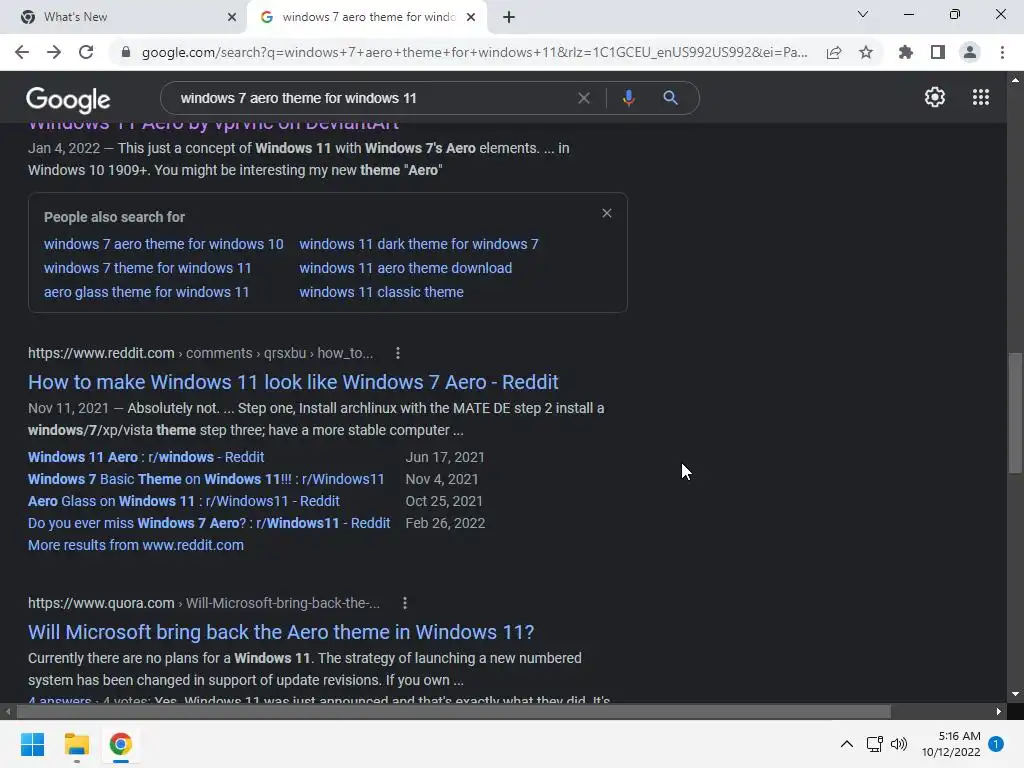Viewport: 1024px width, 768px height.
Task: Bookmark this tab with star icon
Action: pyautogui.click(x=866, y=52)
